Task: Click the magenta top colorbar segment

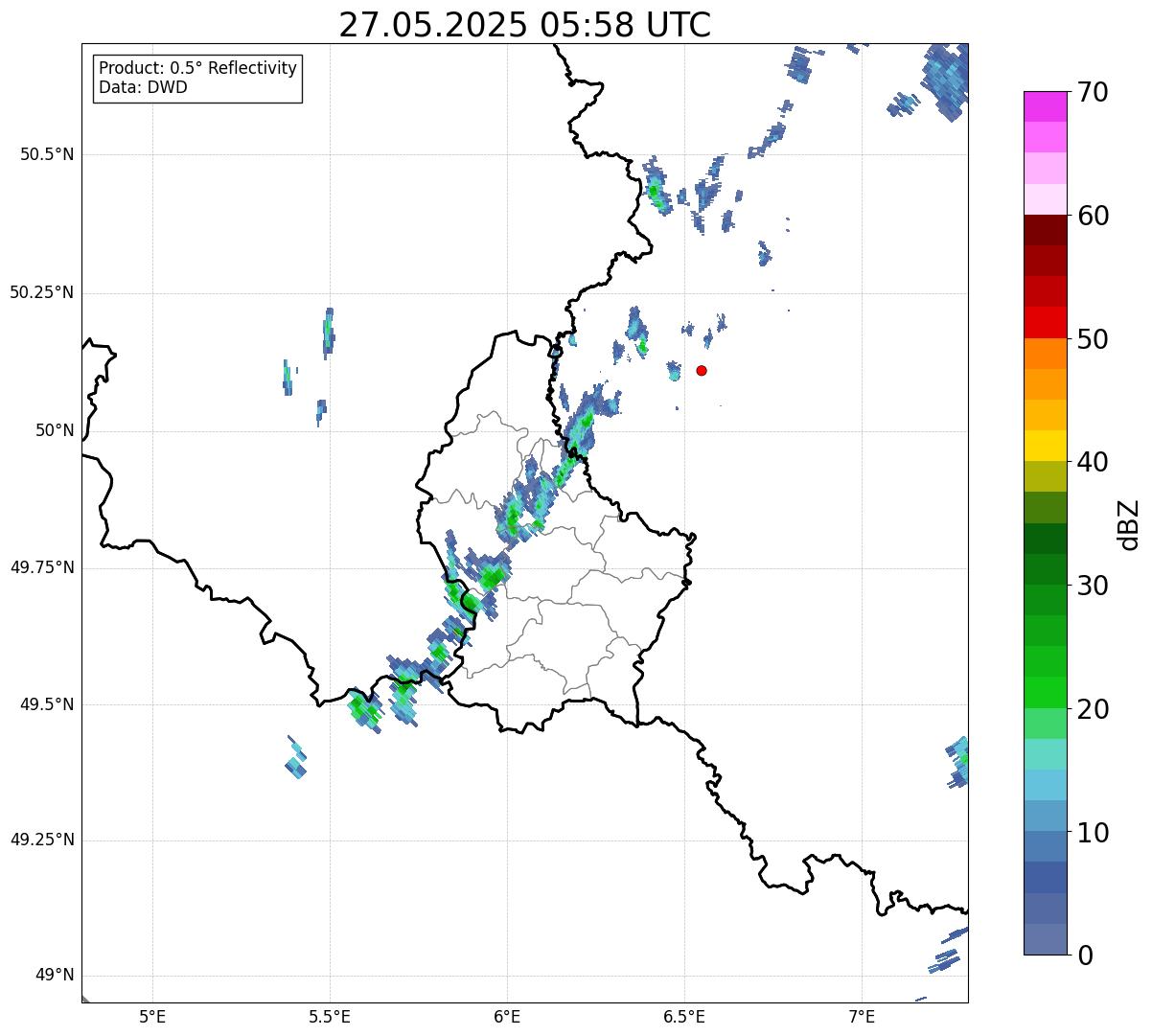Action: click(x=1044, y=106)
